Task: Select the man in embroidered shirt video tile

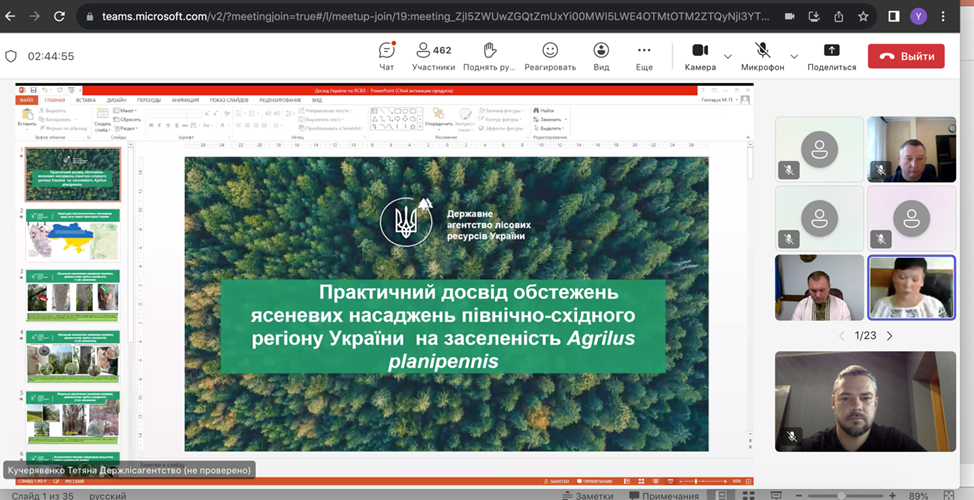Action: click(x=819, y=288)
